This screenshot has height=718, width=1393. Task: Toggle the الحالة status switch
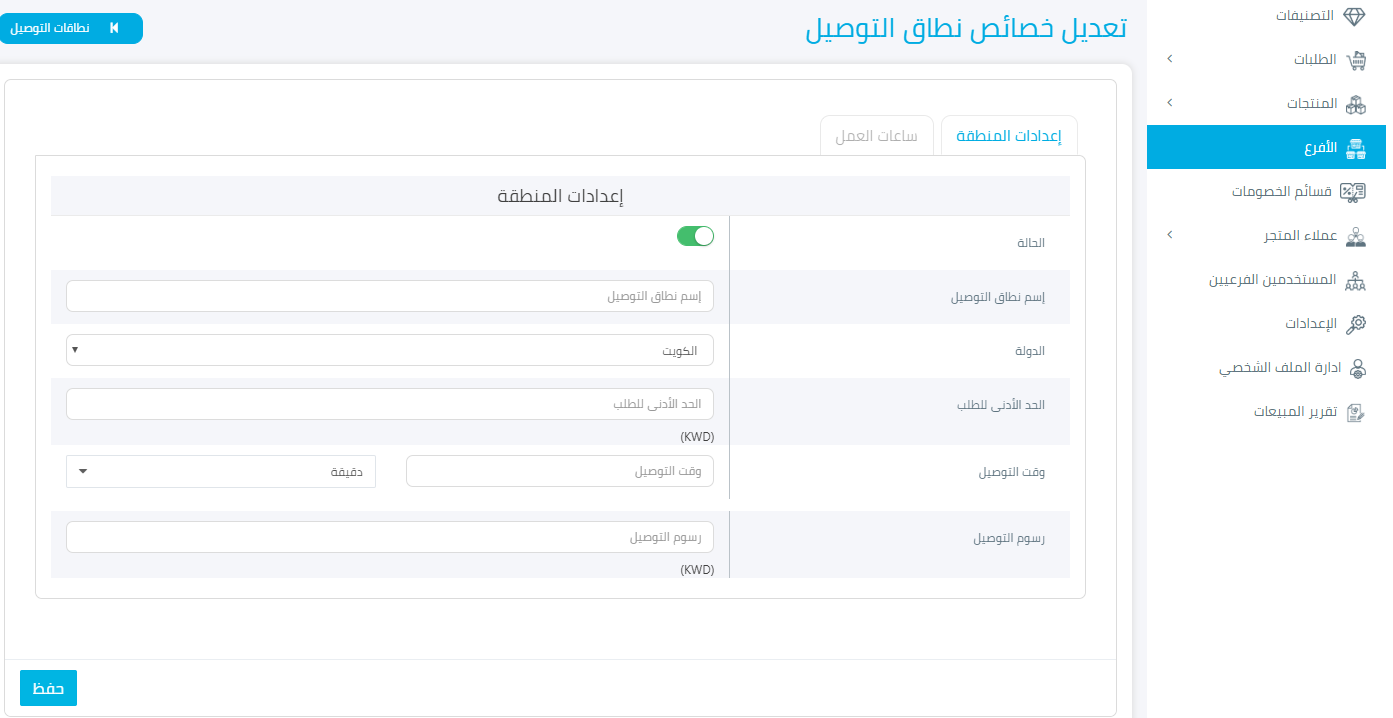(x=695, y=236)
